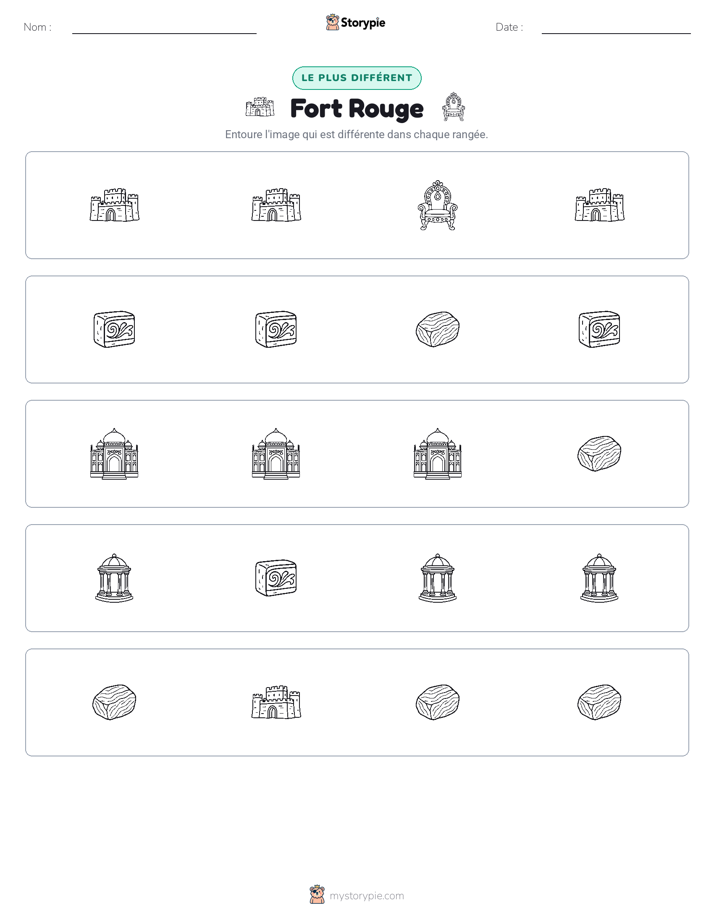Click the throne icon right of title
The width and height of the screenshot is (714, 924).
453,107
